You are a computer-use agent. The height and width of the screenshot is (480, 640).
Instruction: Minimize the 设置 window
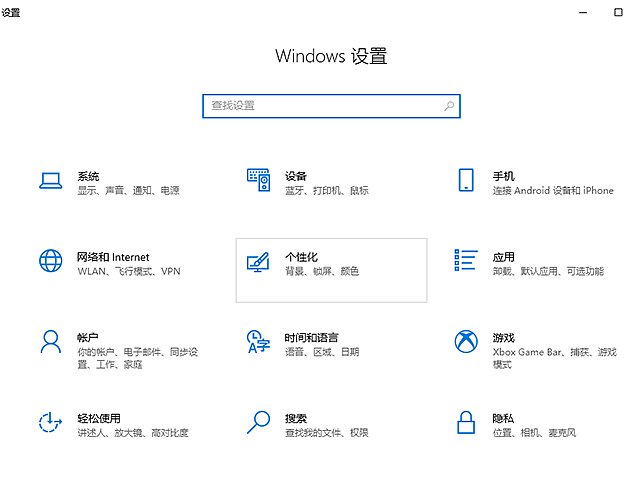583,13
